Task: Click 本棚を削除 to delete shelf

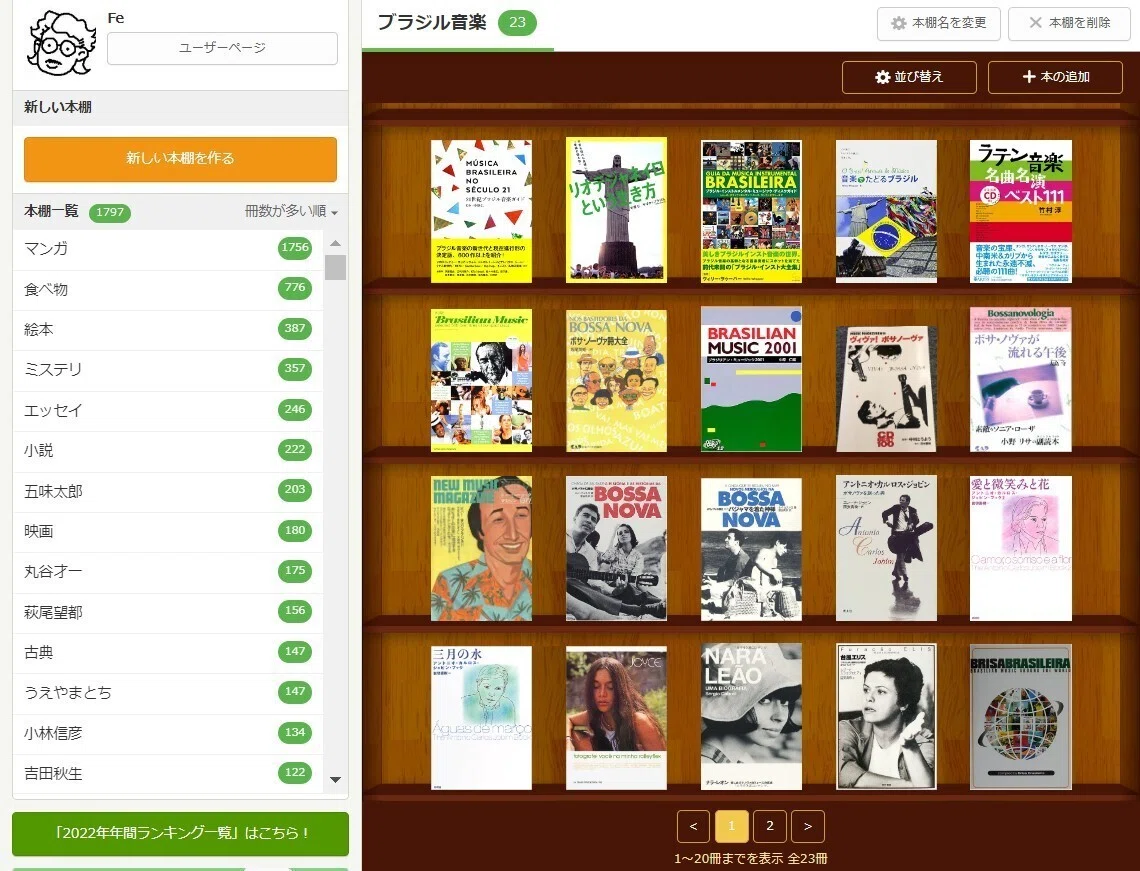Action: tap(1069, 23)
